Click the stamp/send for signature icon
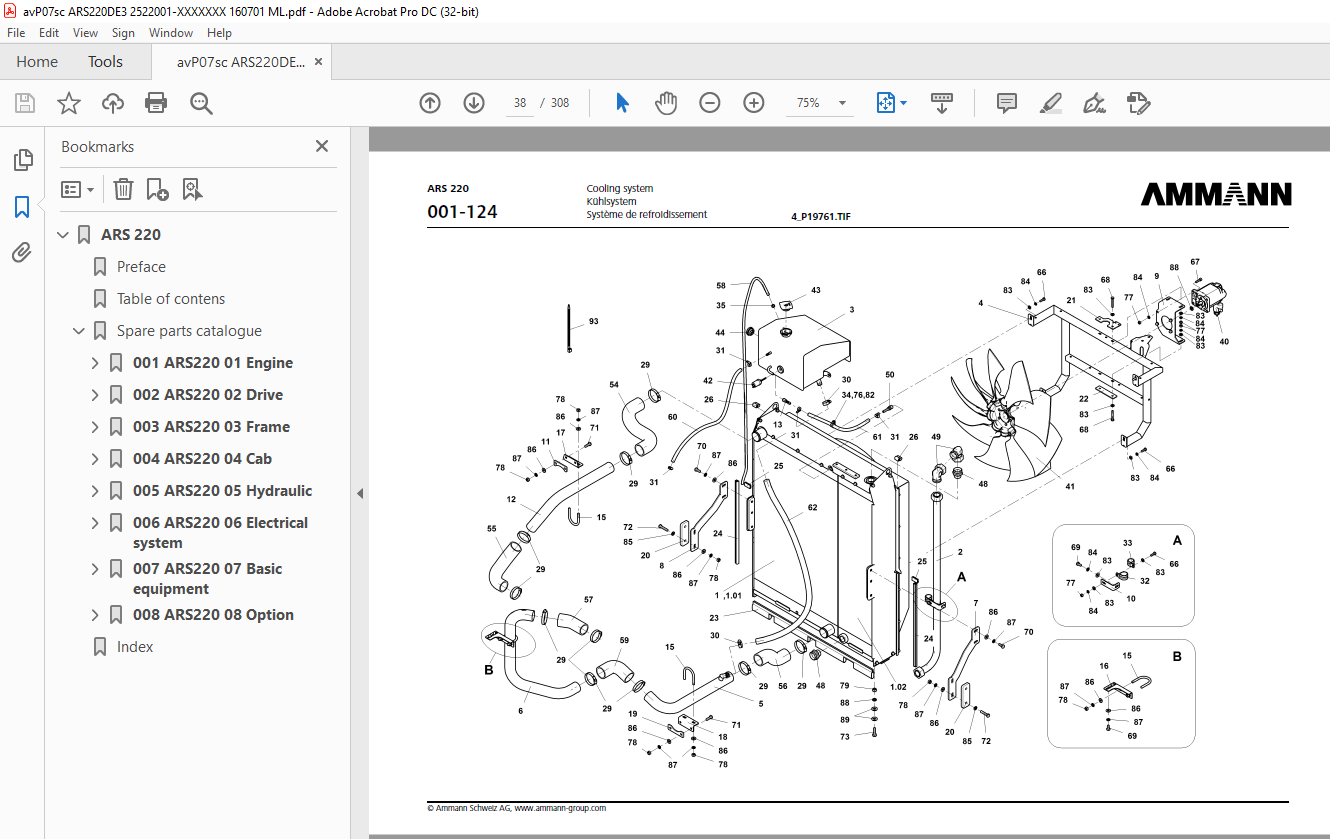 [1138, 103]
